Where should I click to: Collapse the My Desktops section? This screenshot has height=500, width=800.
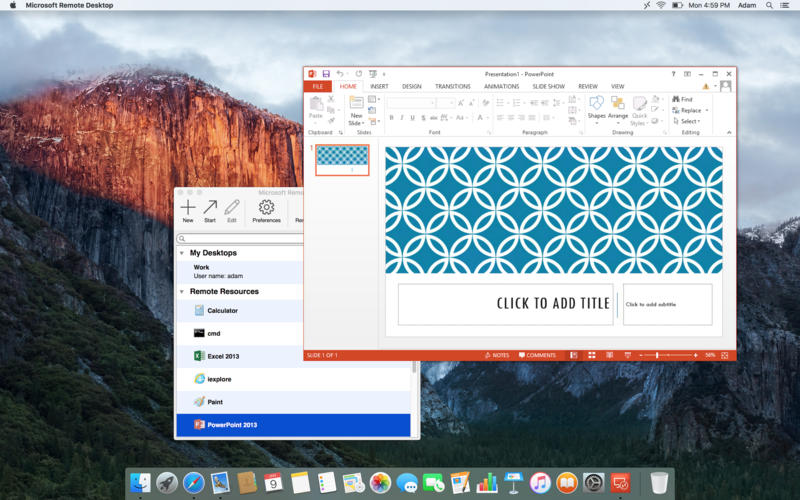click(182, 253)
